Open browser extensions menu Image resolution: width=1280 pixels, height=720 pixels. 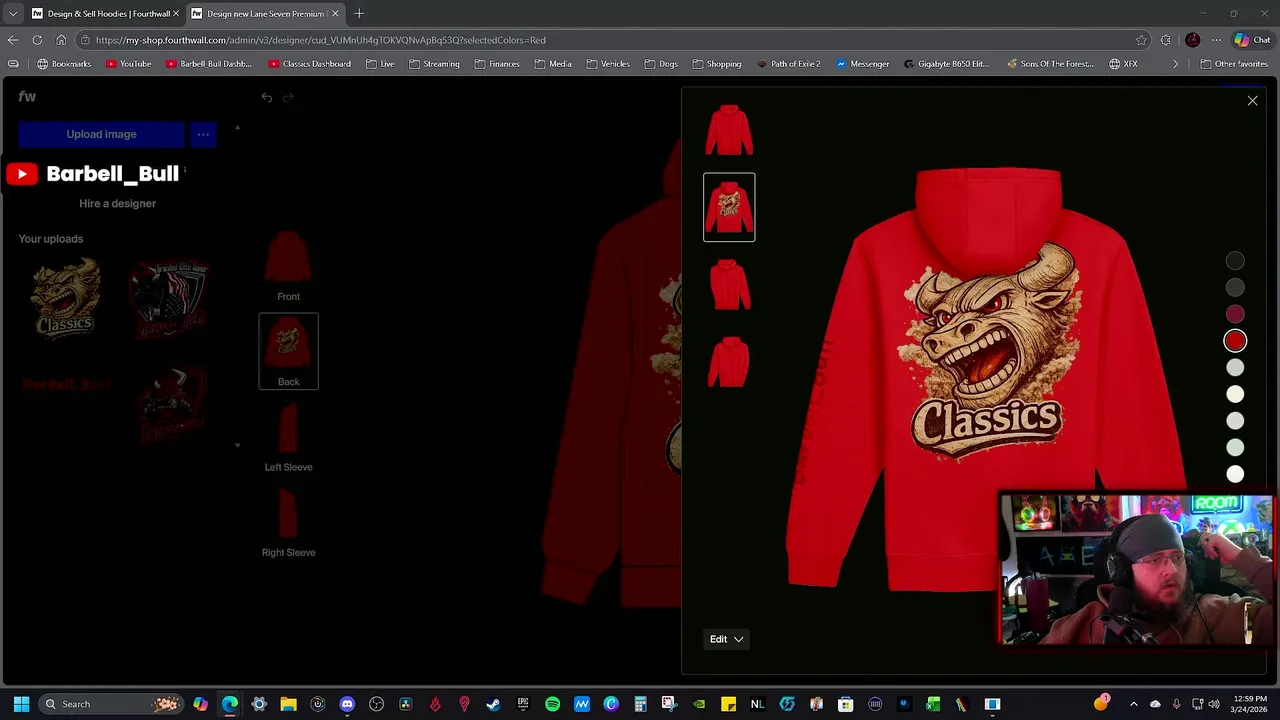[x=1165, y=40]
